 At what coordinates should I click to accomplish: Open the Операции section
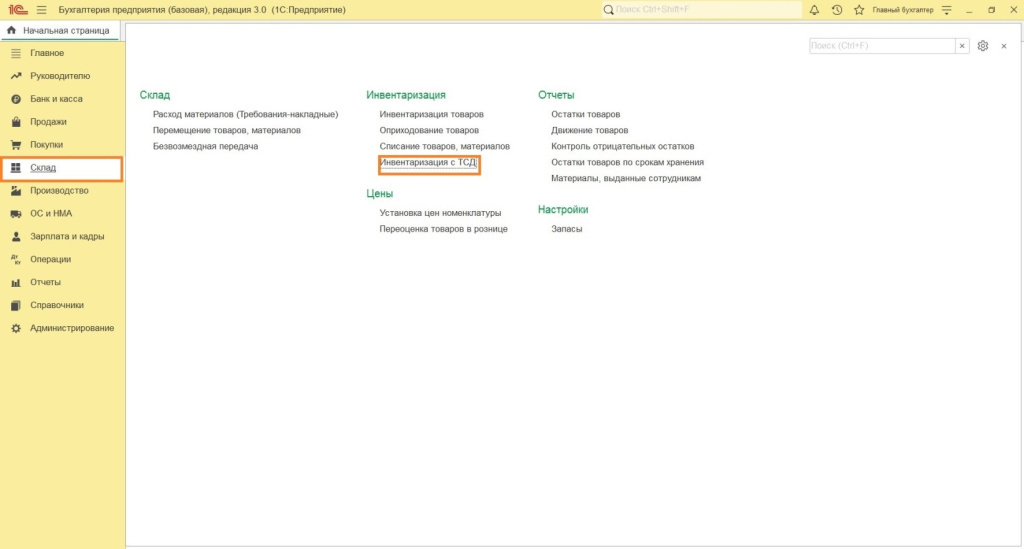62,259
